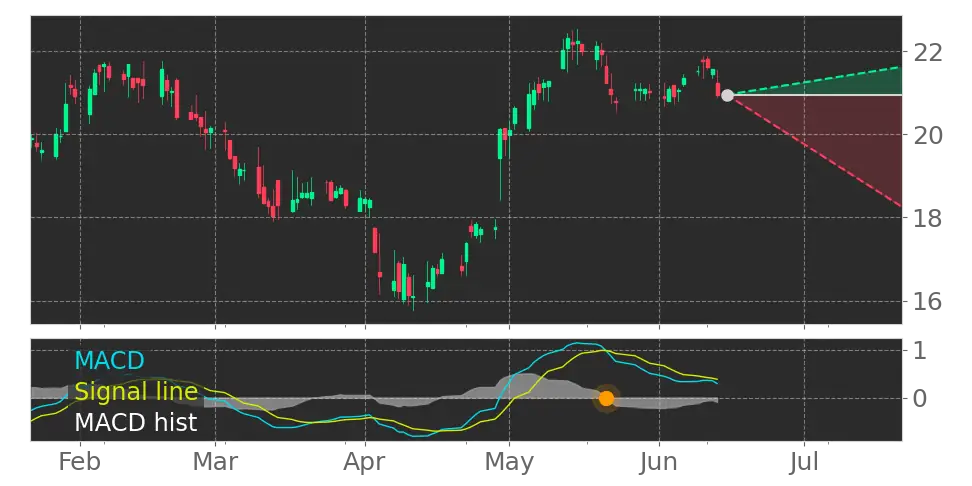Select the Signal line legend label
The width and height of the screenshot is (972, 486).
pos(136,391)
